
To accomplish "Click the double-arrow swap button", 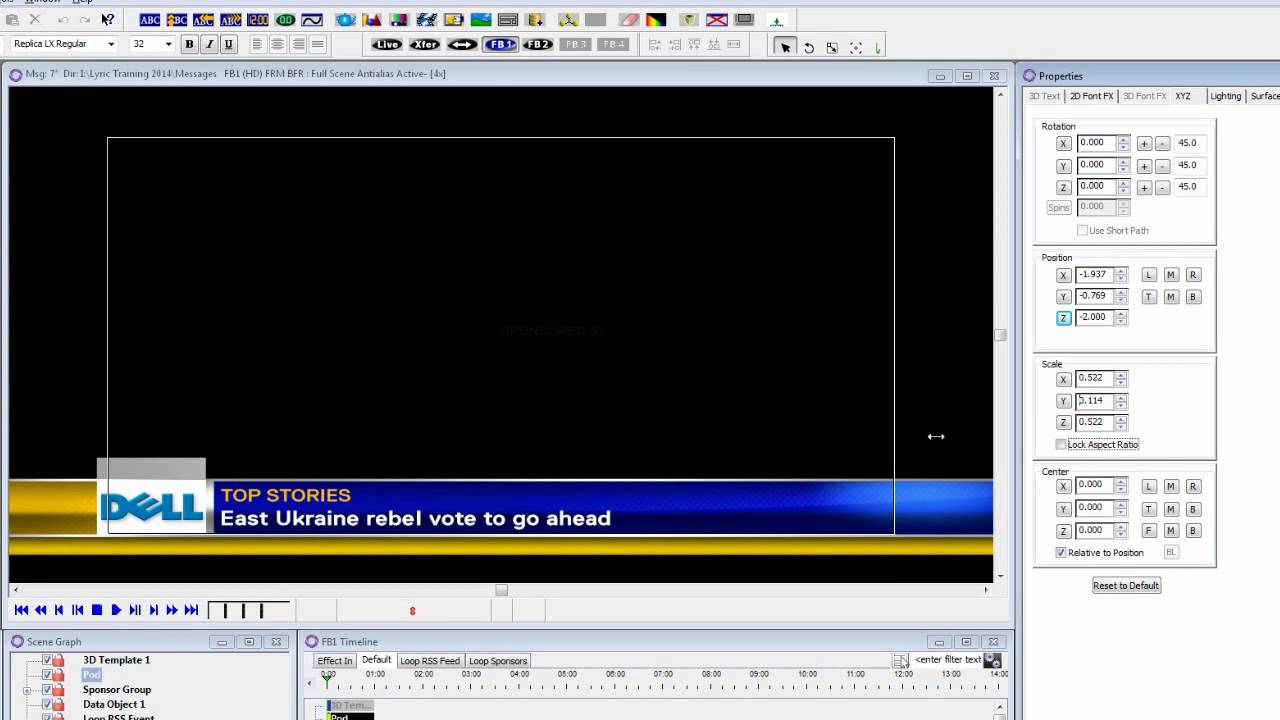I will pyautogui.click(x=462, y=44).
